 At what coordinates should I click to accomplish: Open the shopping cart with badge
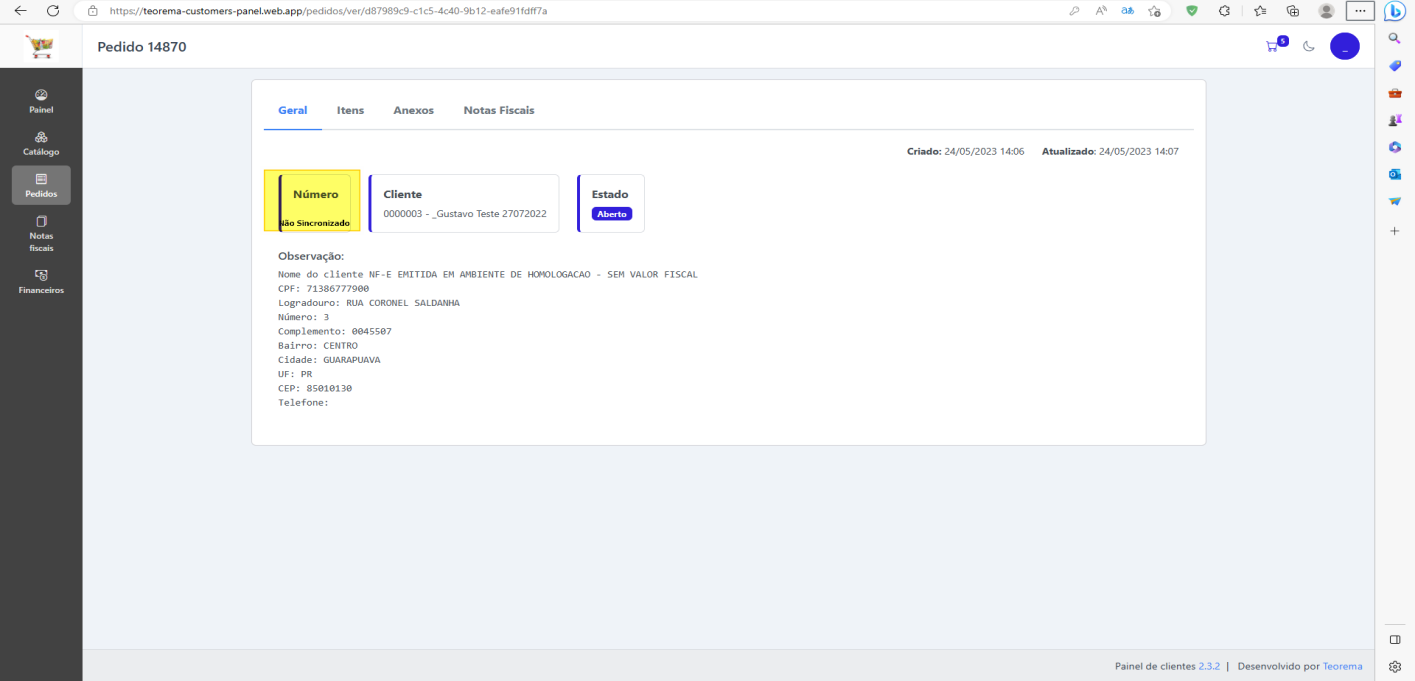click(1274, 46)
